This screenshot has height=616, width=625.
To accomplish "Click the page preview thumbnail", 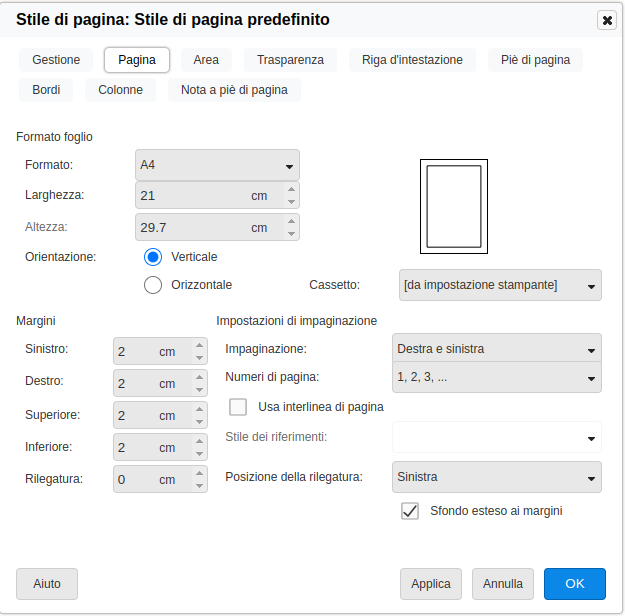I will click(x=453, y=206).
